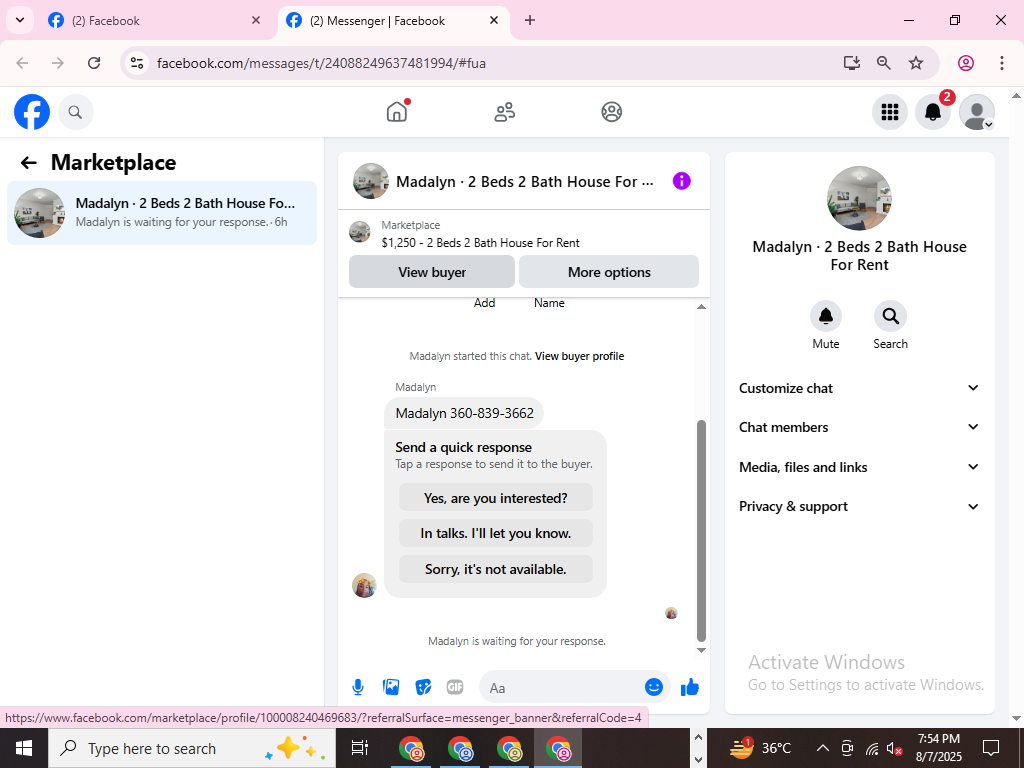The image size is (1024, 768).
Task: Open the browser profile avatar icon
Action: [966, 63]
